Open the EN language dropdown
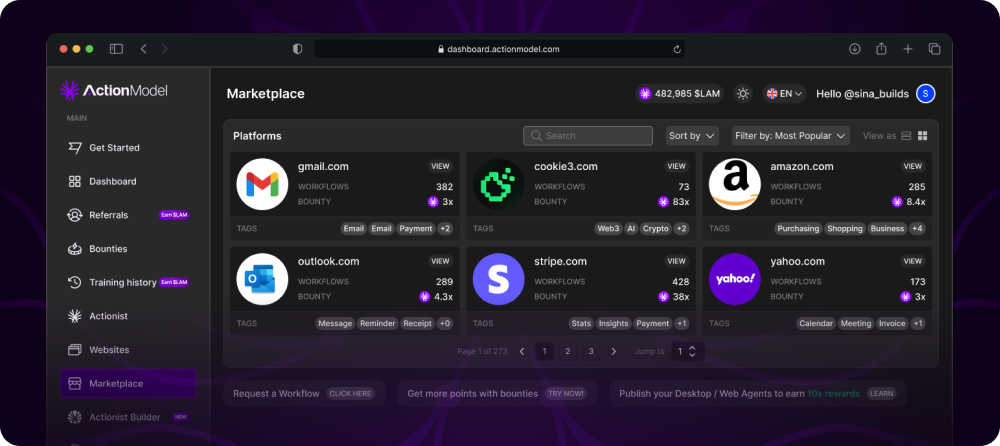Image resolution: width=1000 pixels, height=446 pixels. pyautogui.click(x=784, y=94)
